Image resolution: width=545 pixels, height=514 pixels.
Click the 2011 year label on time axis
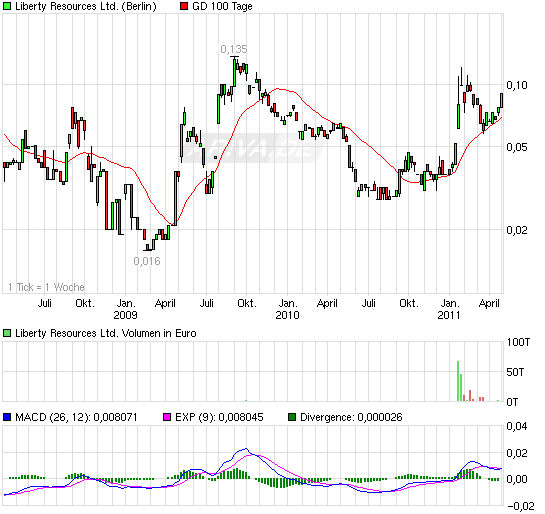point(449,315)
